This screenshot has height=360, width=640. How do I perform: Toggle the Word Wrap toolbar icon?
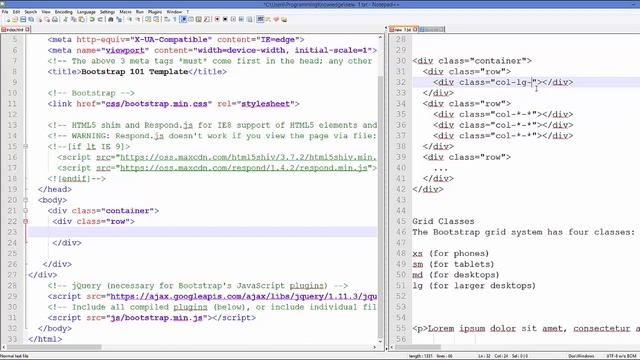pyautogui.click(x=166, y=19)
